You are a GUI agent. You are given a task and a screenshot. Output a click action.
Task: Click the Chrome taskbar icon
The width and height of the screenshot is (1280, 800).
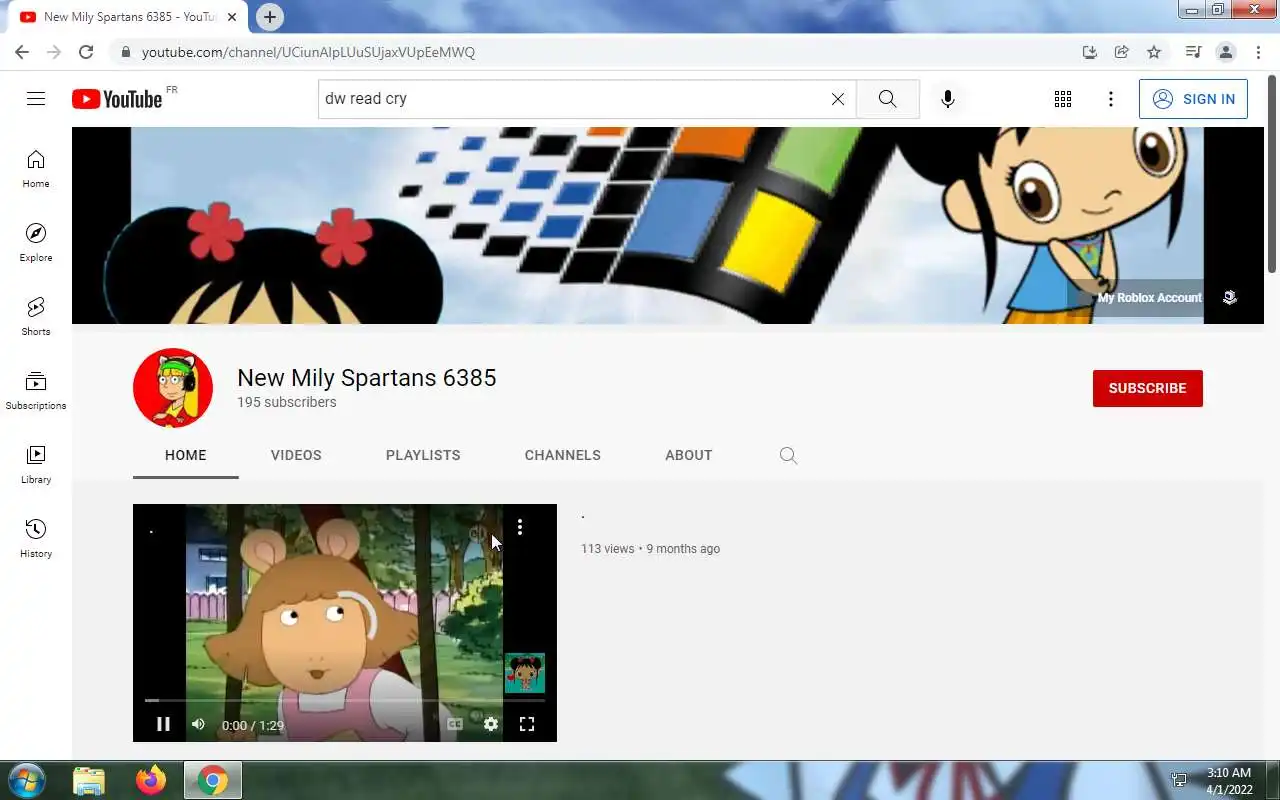click(212, 780)
